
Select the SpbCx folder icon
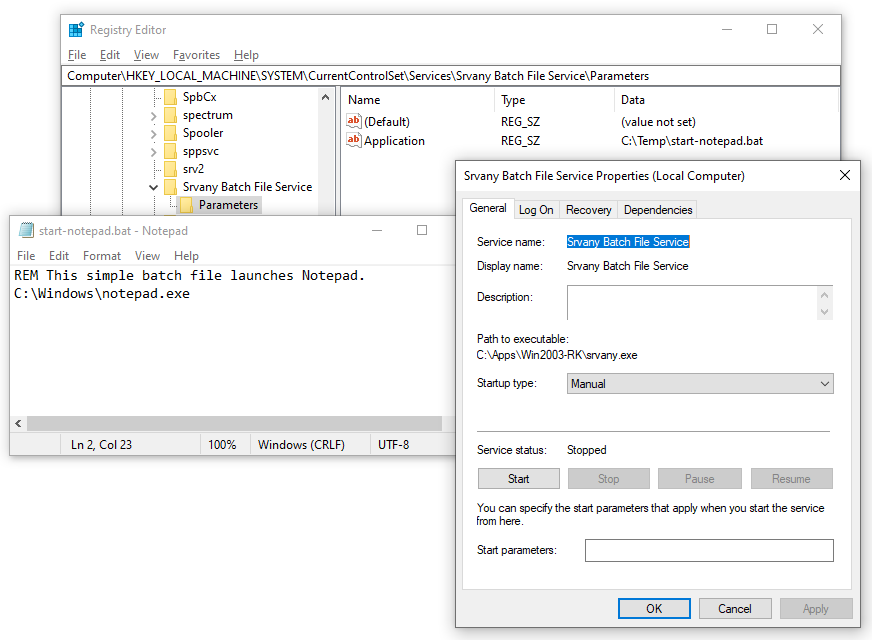point(171,97)
